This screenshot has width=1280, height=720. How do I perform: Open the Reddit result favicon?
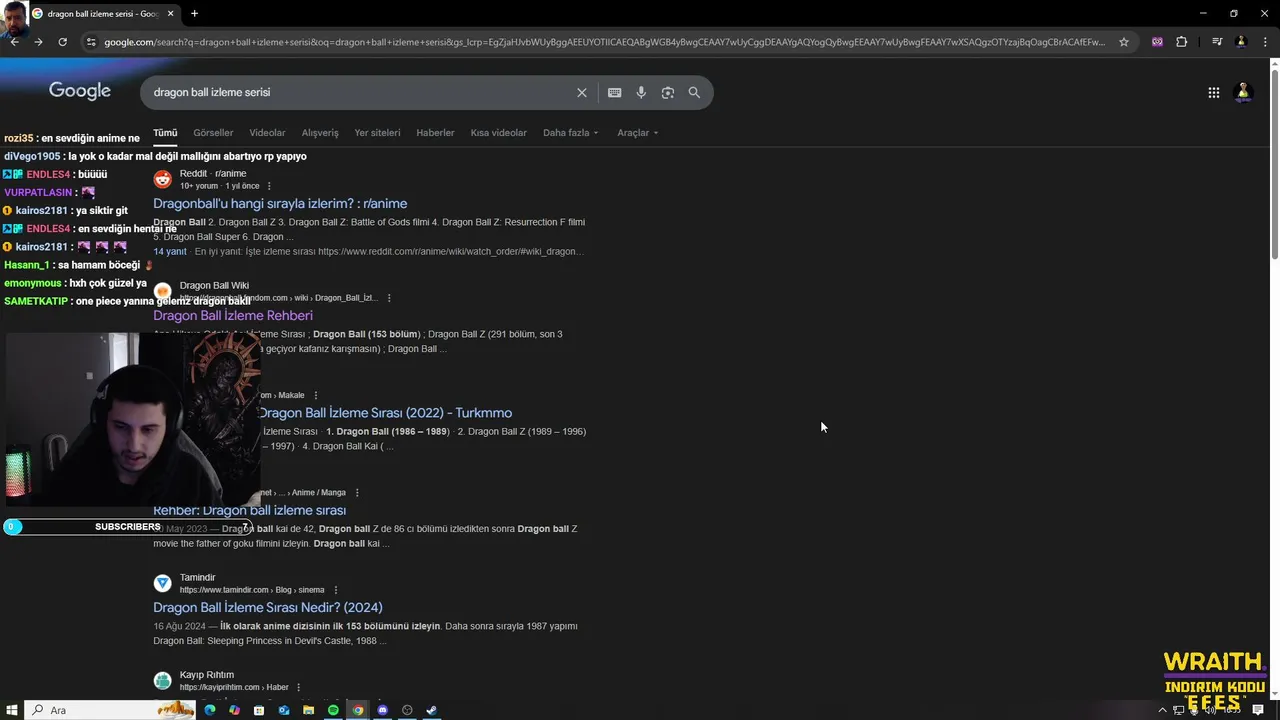click(162, 179)
